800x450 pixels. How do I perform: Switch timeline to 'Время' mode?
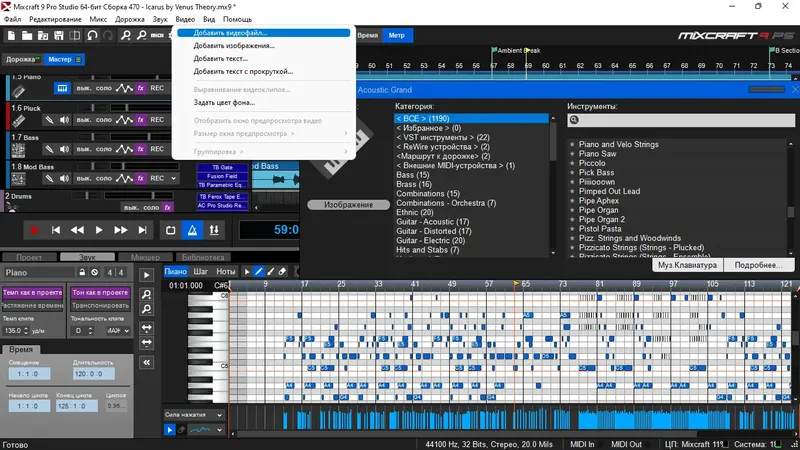[367, 35]
